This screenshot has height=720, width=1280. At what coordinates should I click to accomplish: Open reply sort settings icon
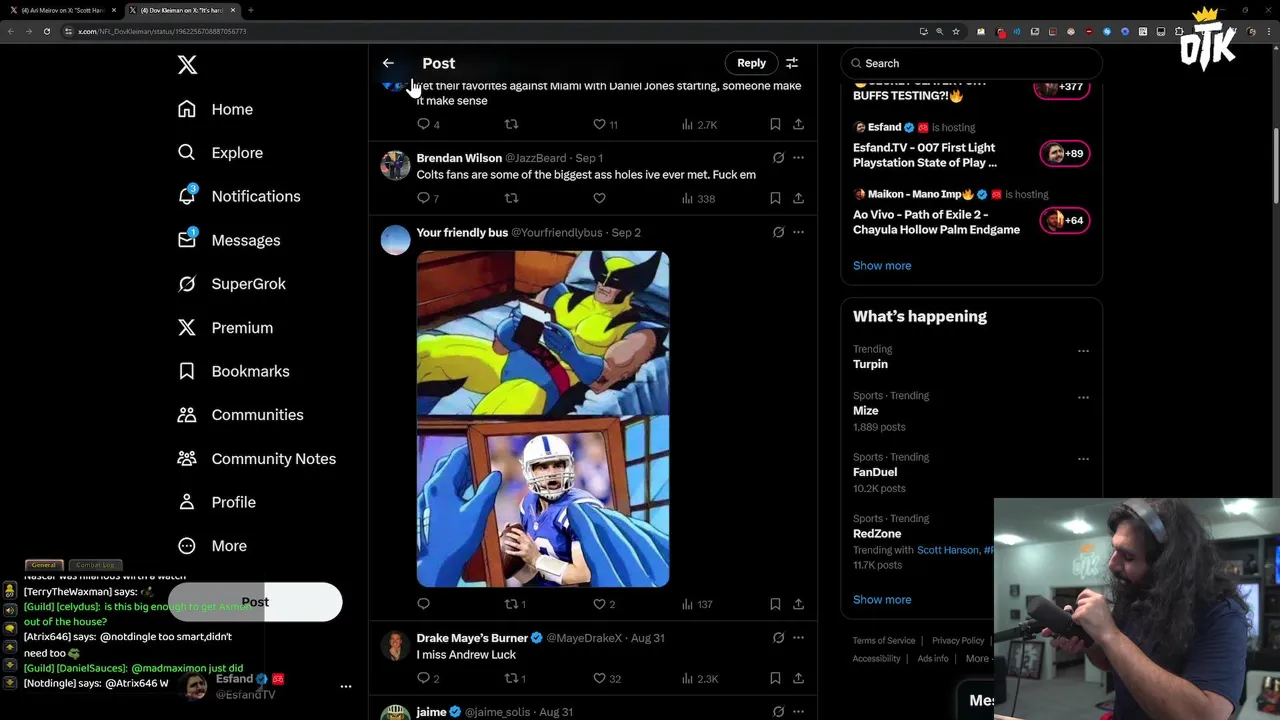[792, 63]
